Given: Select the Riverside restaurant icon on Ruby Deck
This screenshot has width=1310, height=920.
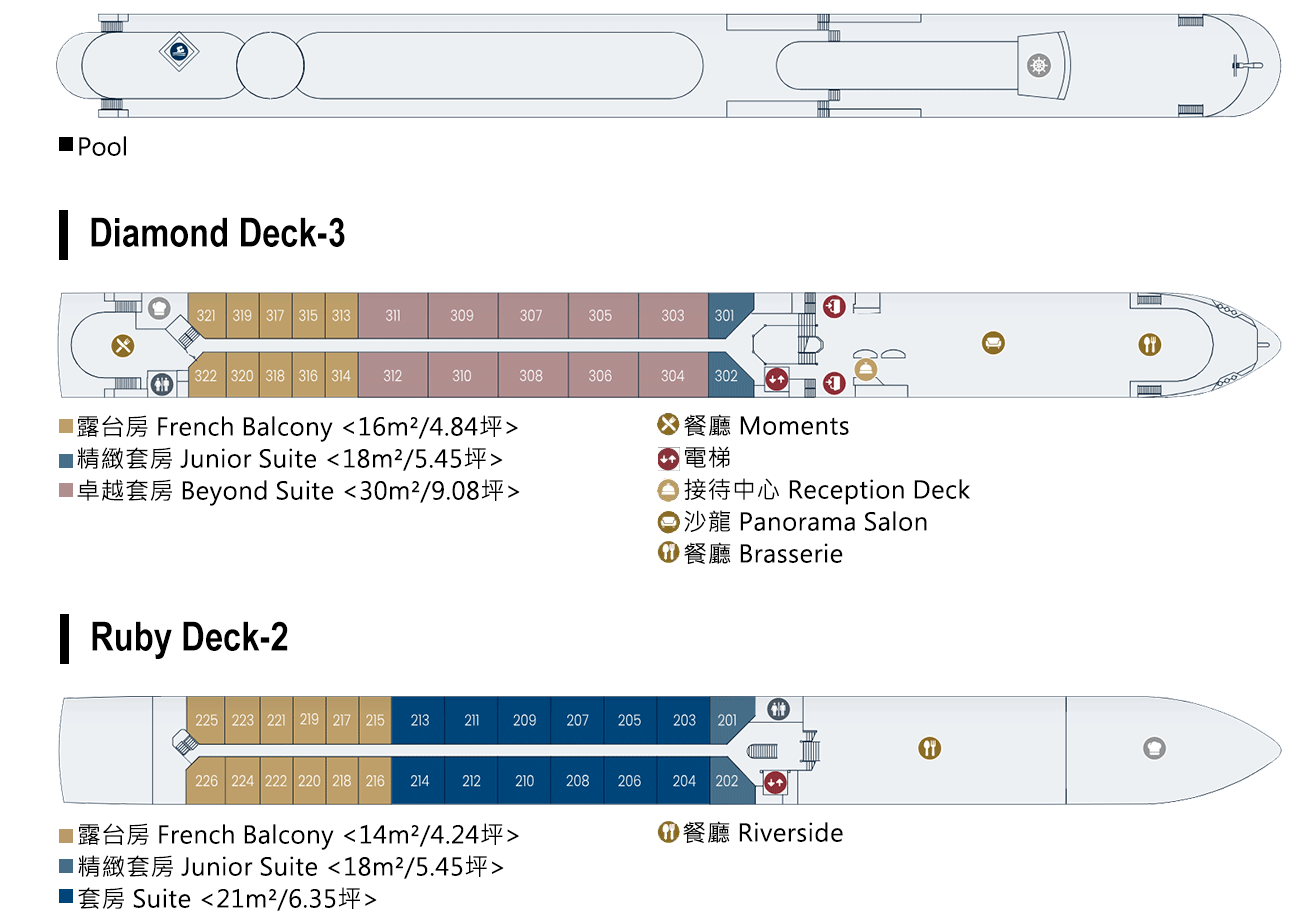Looking at the screenshot, I should [x=930, y=747].
